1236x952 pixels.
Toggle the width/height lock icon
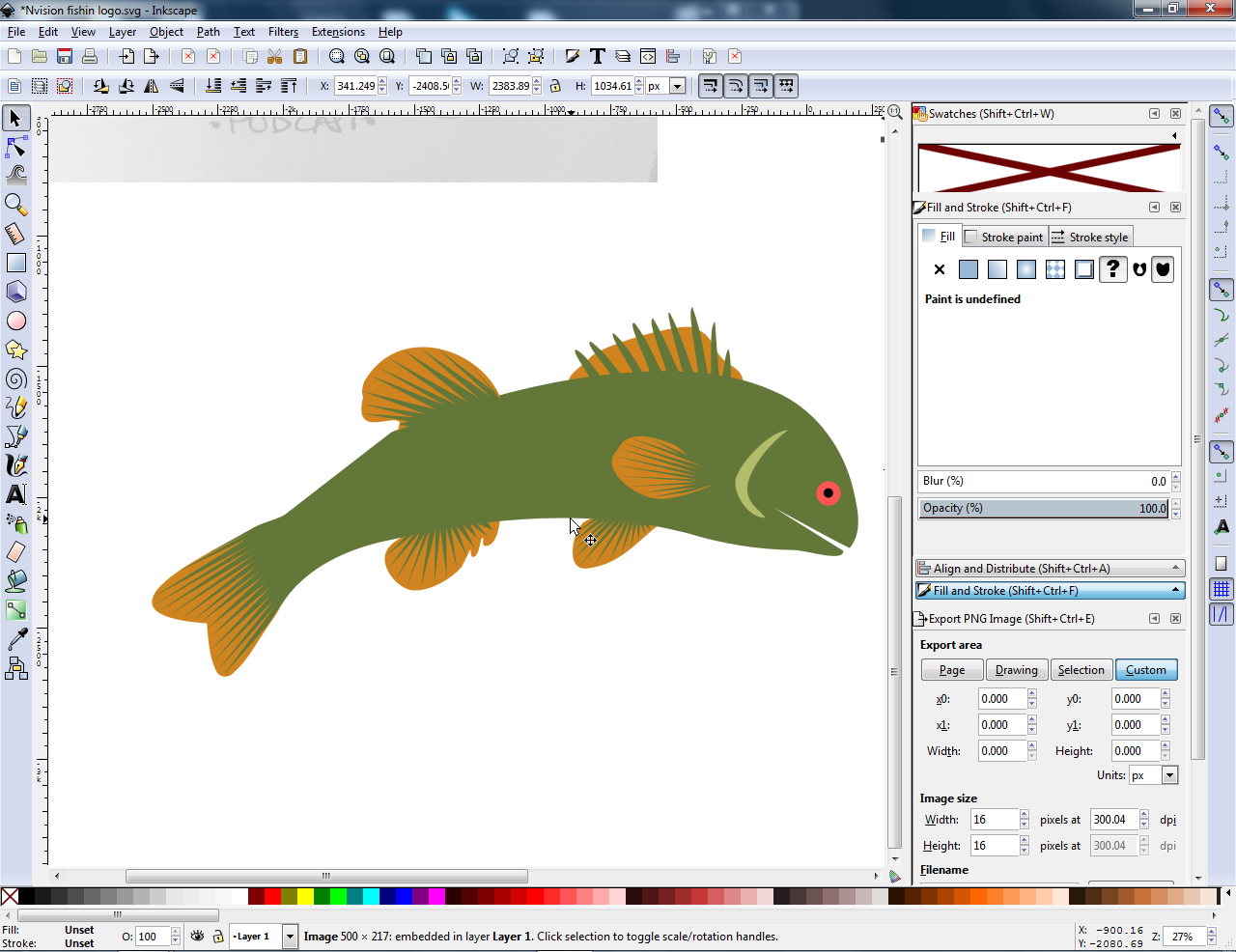[x=555, y=86]
